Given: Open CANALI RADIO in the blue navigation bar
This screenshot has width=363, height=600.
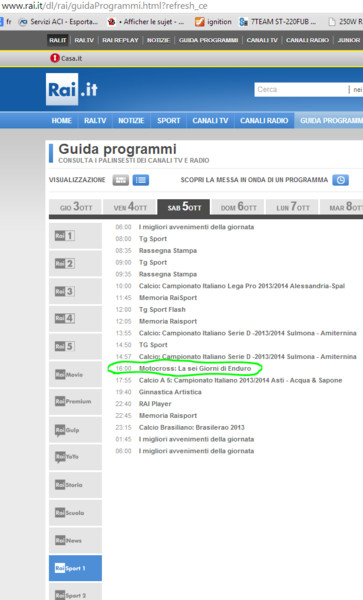Looking at the screenshot, I should (264, 121).
